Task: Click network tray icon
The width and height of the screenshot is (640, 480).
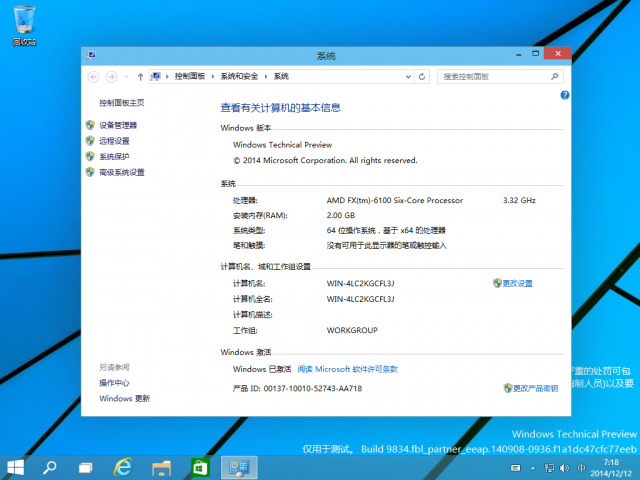Action: tap(549, 468)
